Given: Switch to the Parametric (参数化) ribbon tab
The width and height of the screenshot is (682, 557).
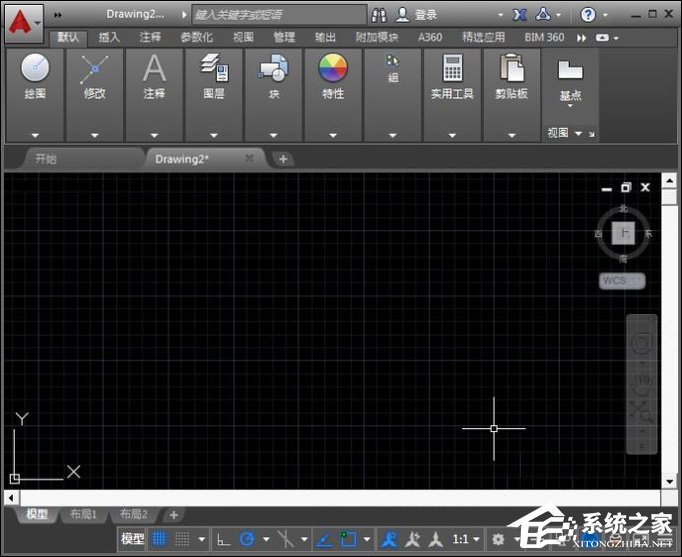Looking at the screenshot, I should [x=197, y=37].
